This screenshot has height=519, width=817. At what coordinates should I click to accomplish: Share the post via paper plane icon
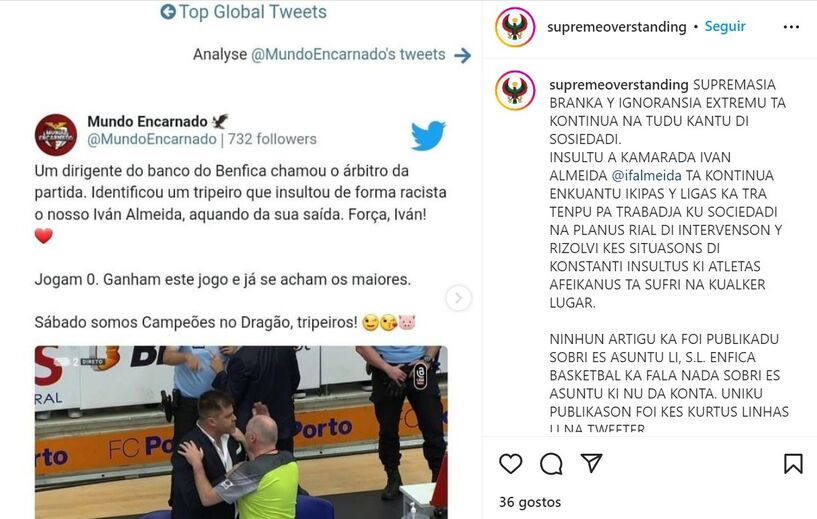pos(592,463)
